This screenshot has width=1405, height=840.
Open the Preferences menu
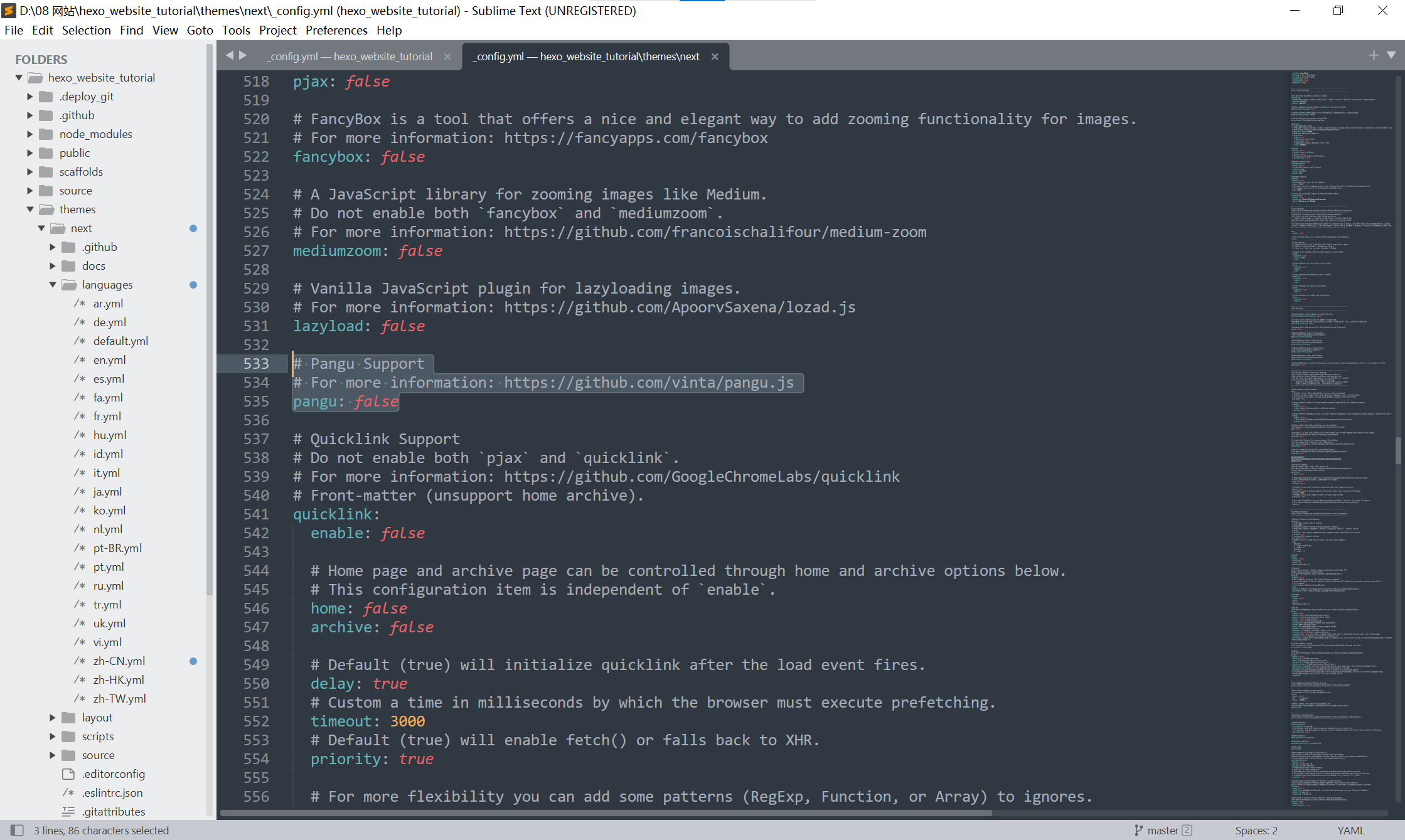coord(336,30)
